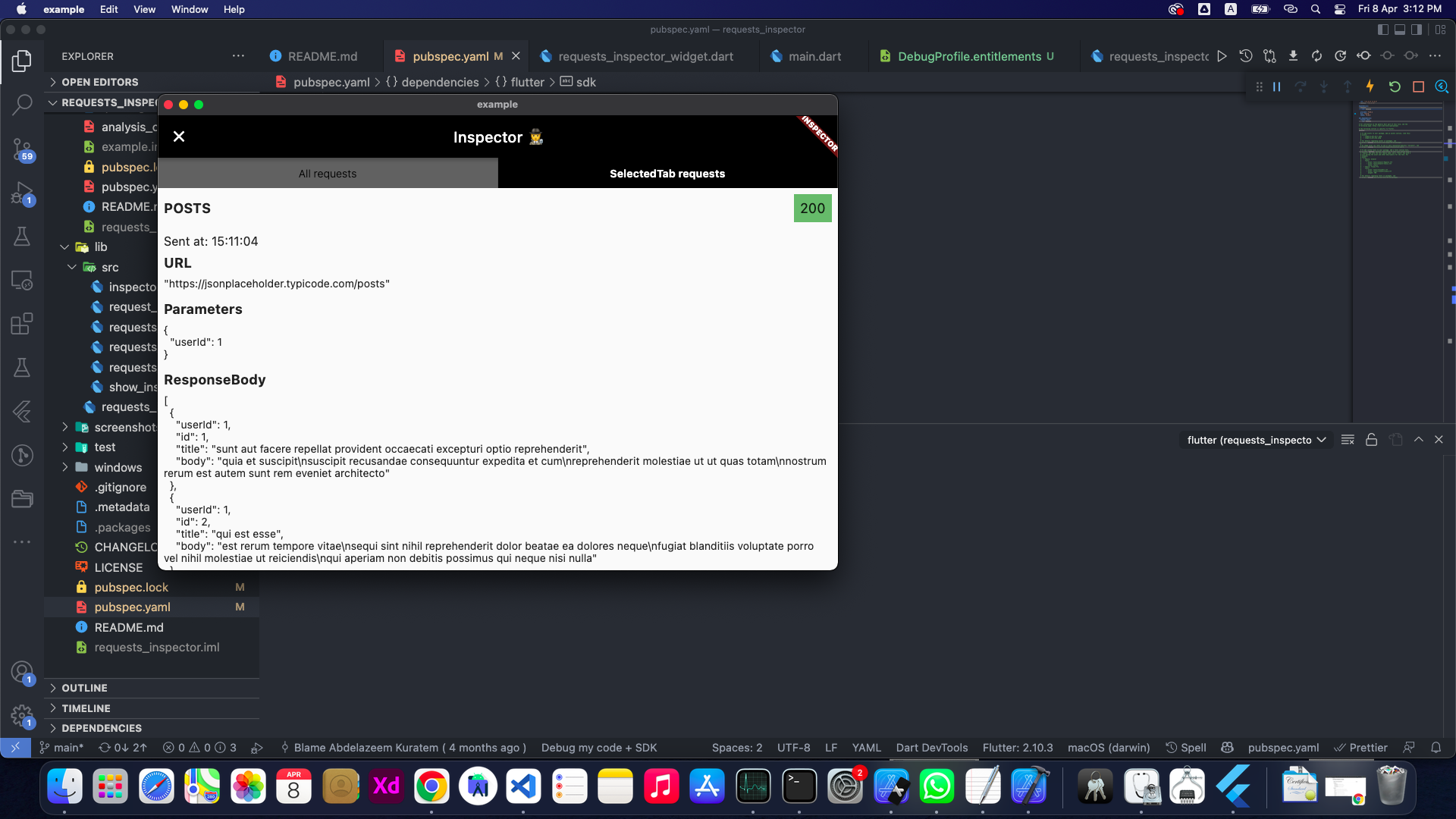The image size is (1456, 819).
Task: Open the flutter debug console selector dropdown
Action: 1256,440
